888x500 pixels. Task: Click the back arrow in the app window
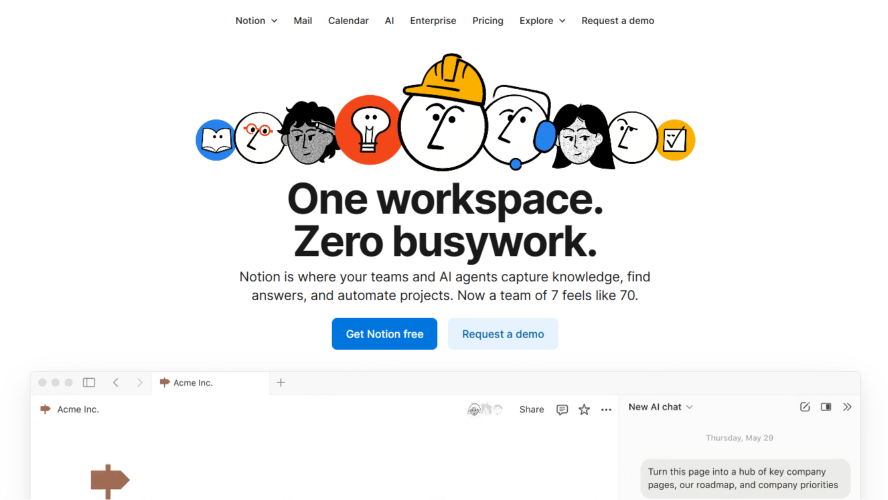coord(116,382)
